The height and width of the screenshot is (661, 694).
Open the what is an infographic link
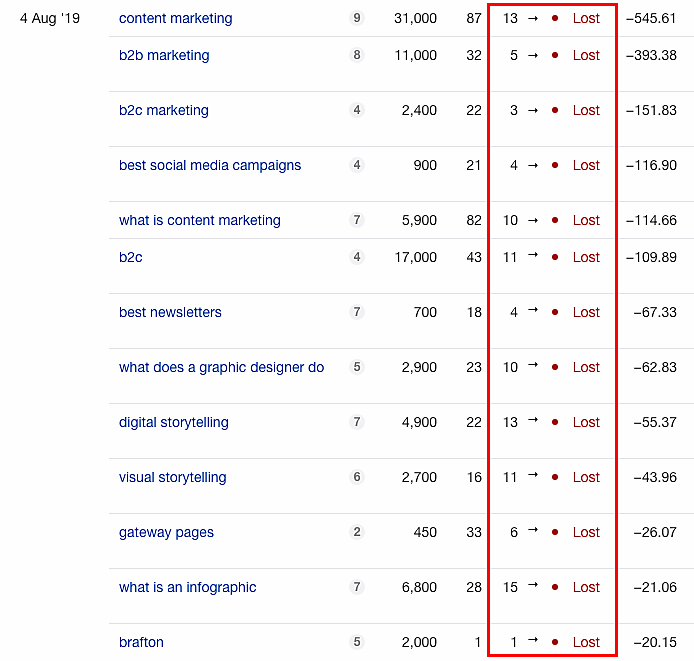coord(188,587)
